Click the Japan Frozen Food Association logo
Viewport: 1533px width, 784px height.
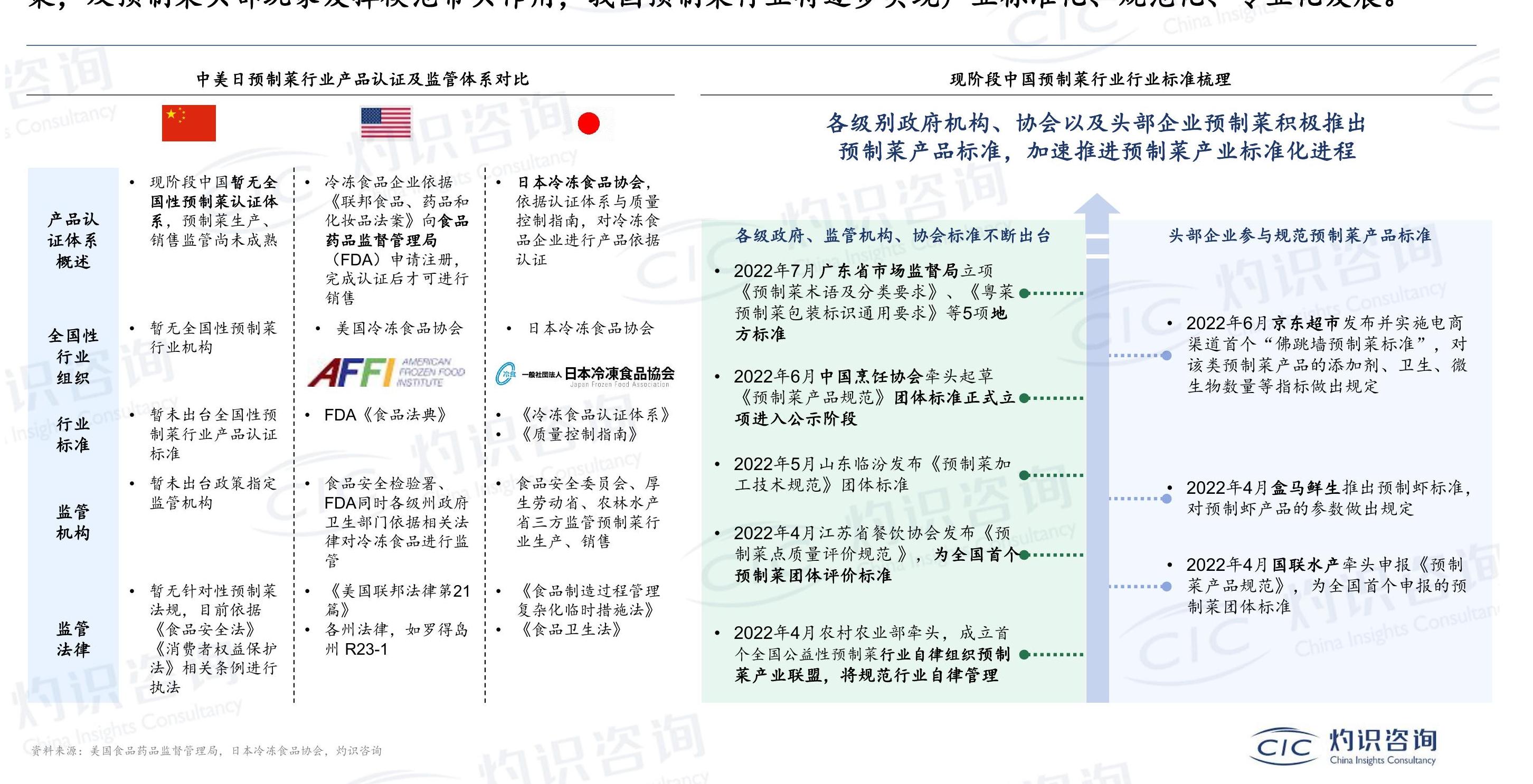[x=585, y=375]
